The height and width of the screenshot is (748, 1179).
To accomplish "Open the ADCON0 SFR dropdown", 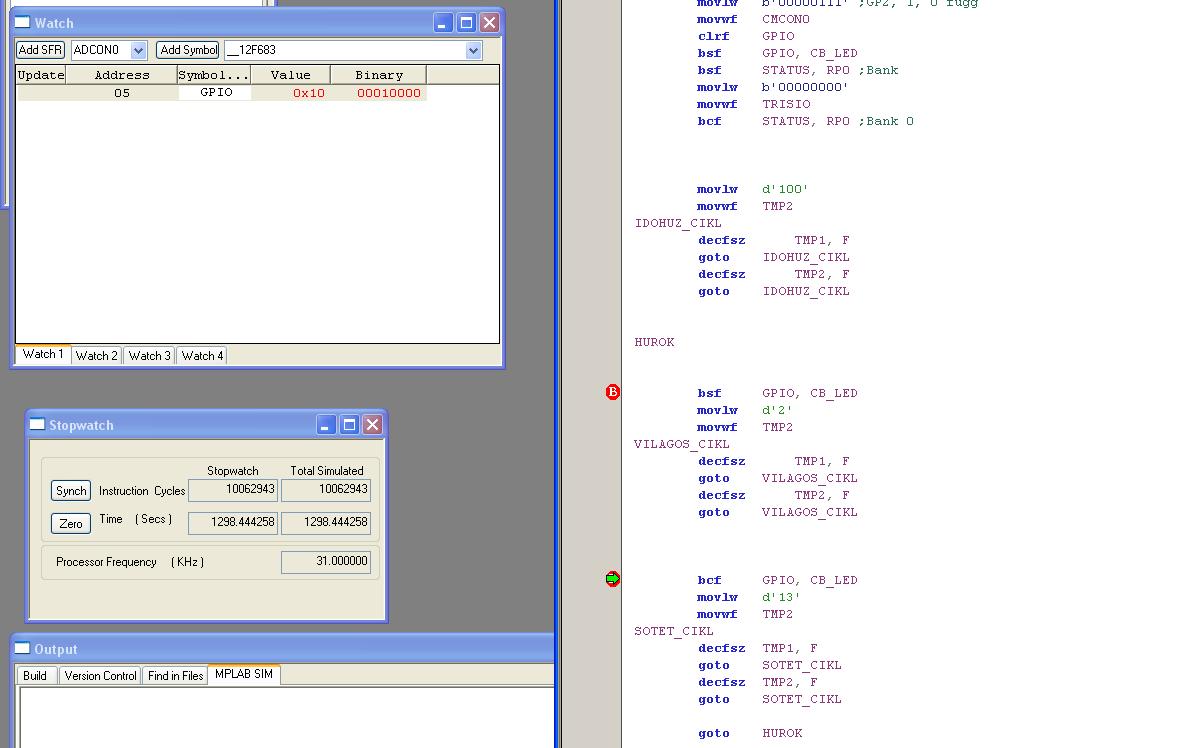I will [x=138, y=50].
